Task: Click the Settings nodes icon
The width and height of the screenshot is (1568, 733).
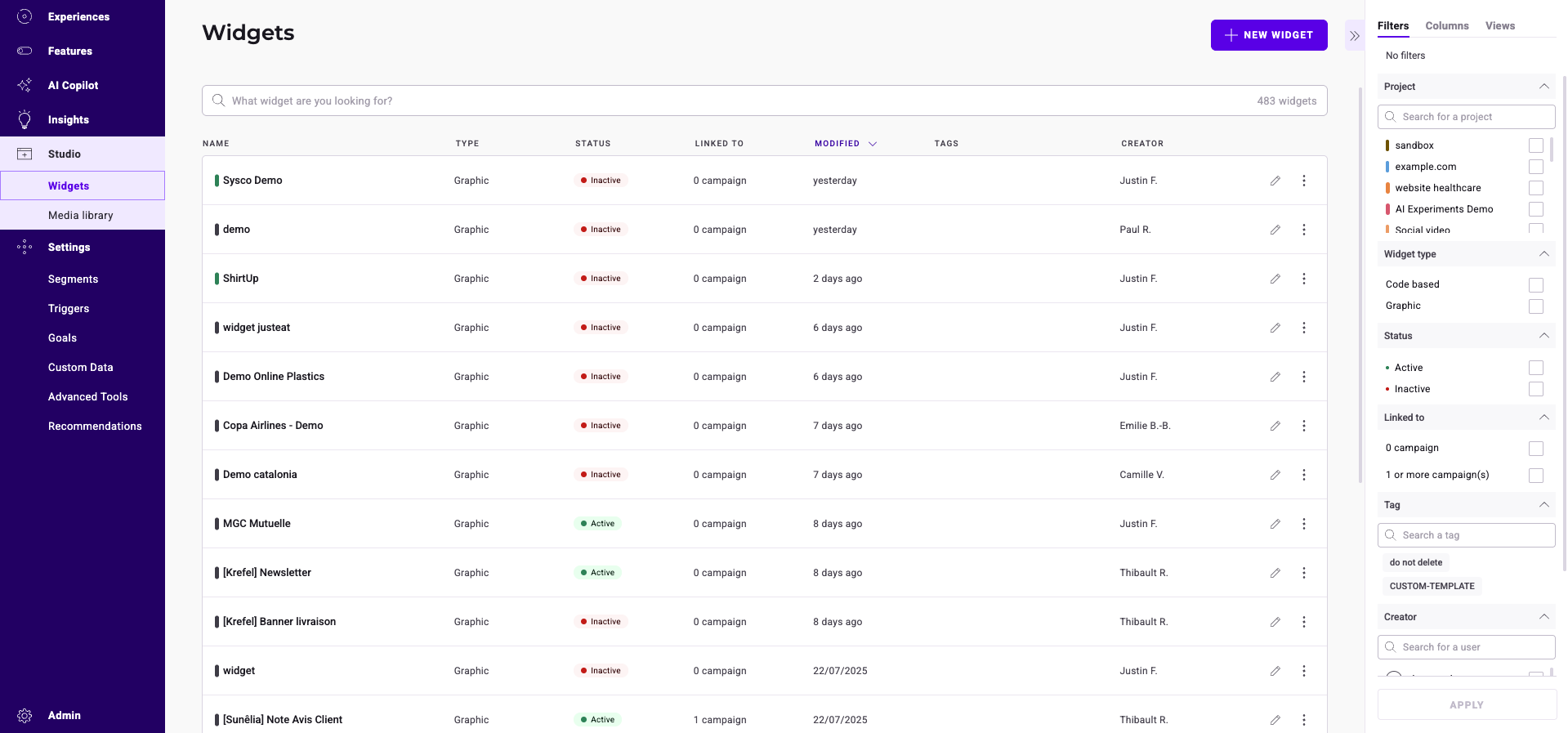Action: [25, 247]
